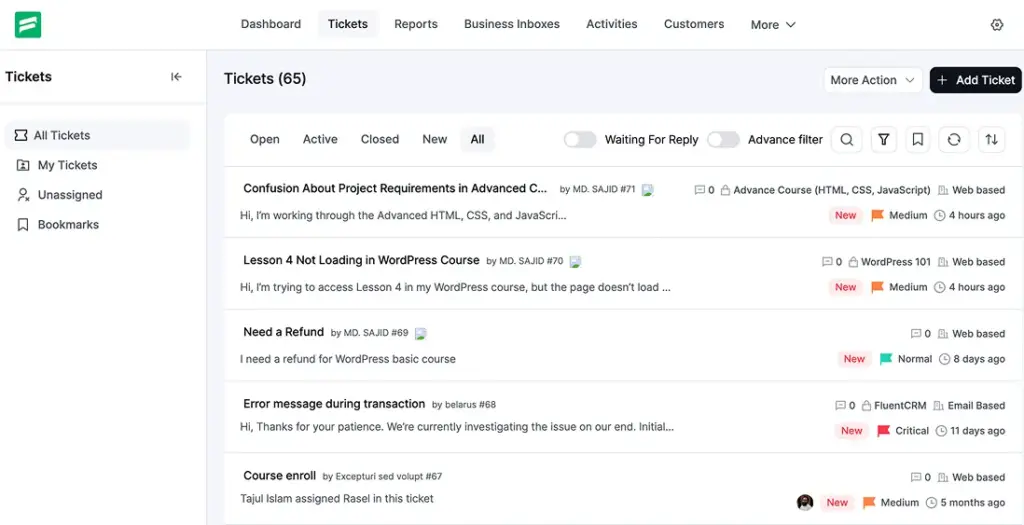Screen dimensions: 1024x525
Task: Click 'Tajul Islam assigned Rasel in this ticket'
Action: pyautogui.click(x=337, y=499)
